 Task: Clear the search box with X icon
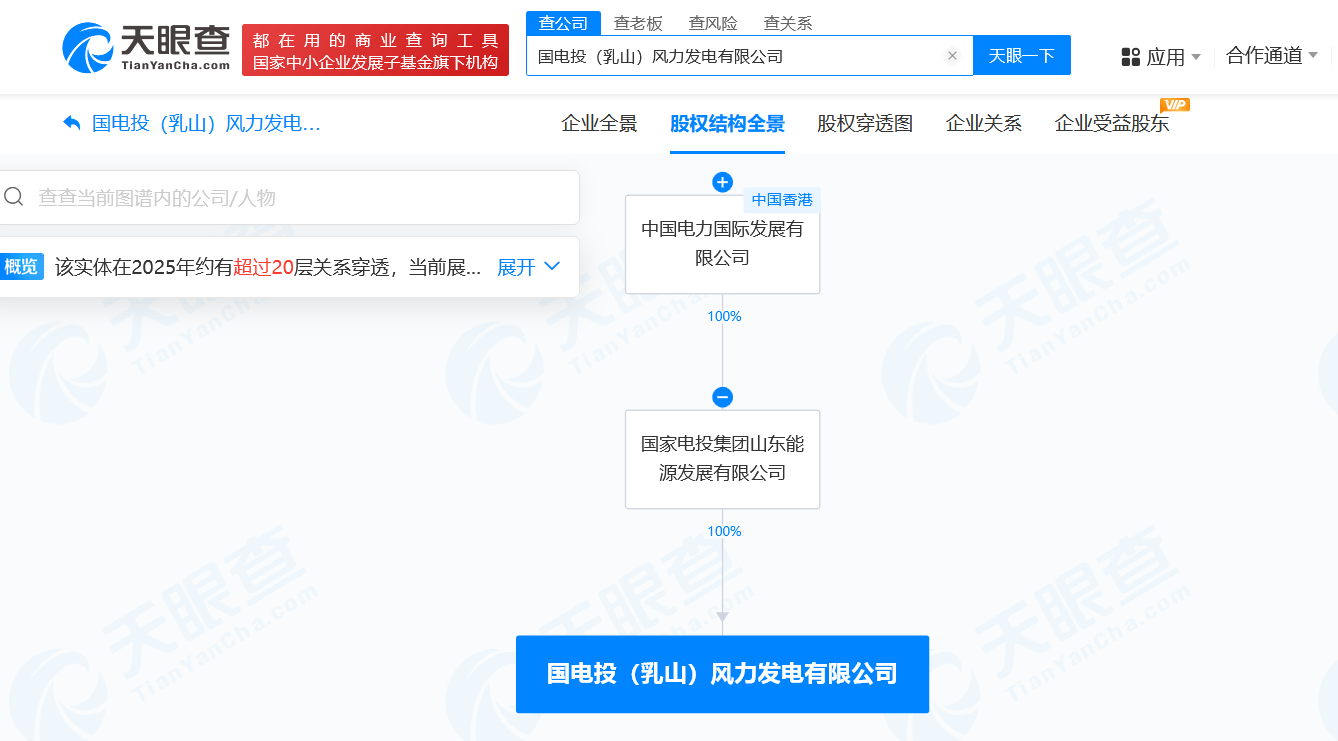(952, 56)
